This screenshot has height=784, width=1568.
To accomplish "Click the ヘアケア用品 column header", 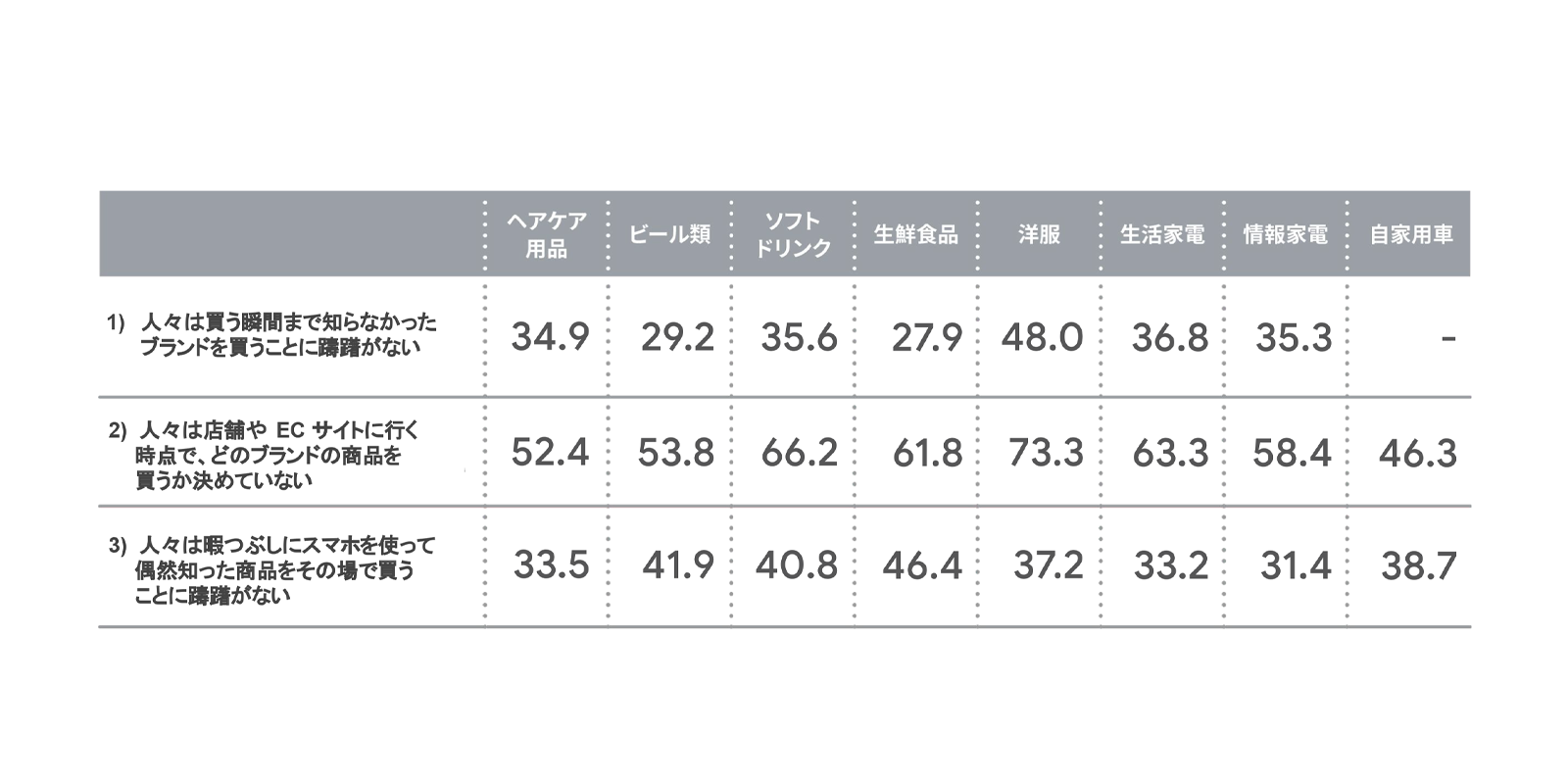I will pos(546,235).
